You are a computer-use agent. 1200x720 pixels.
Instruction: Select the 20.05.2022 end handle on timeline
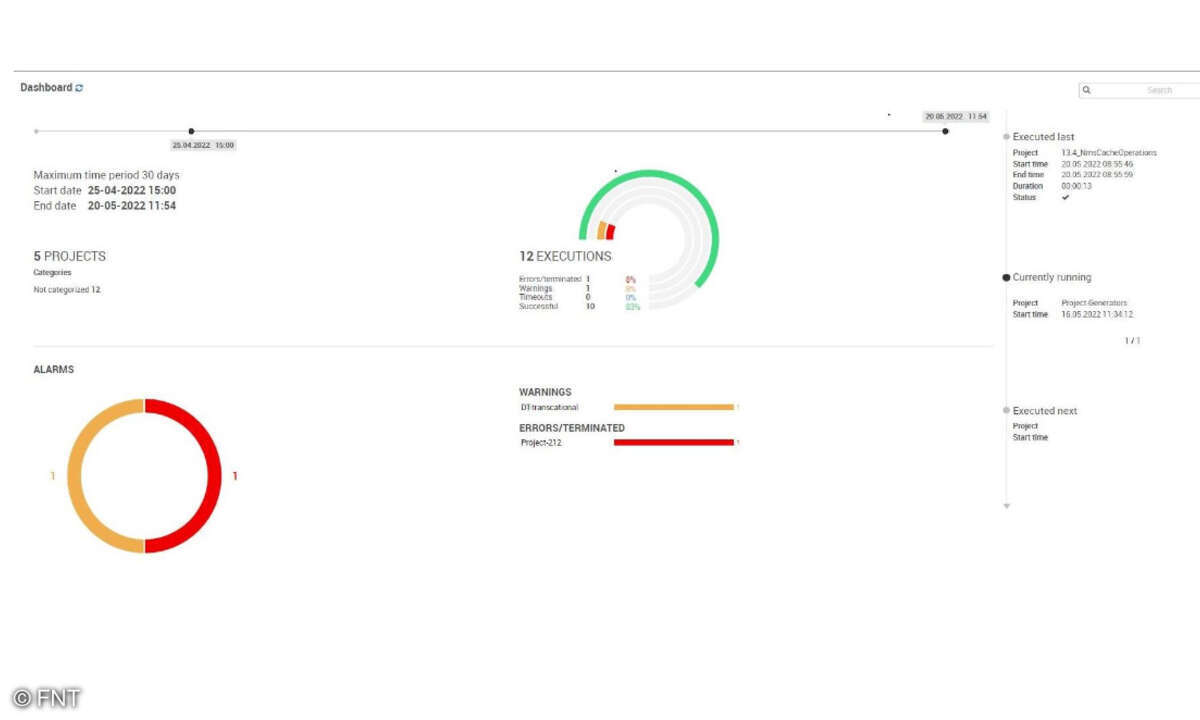(x=945, y=131)
